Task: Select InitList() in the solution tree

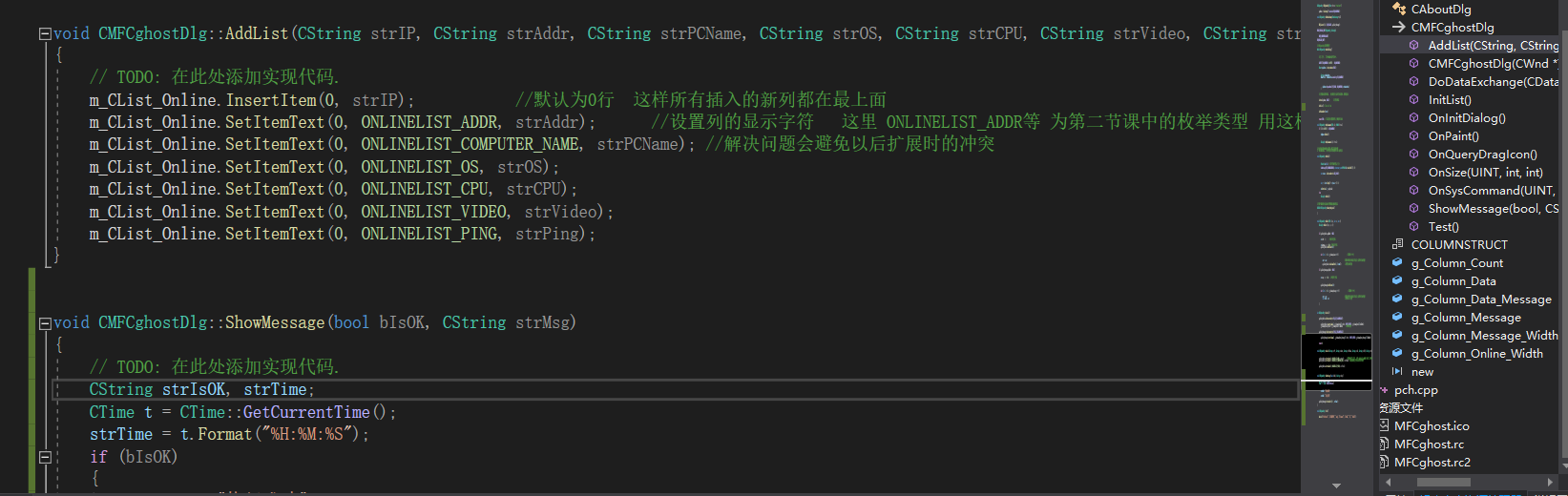Action: click(1450, 100)
